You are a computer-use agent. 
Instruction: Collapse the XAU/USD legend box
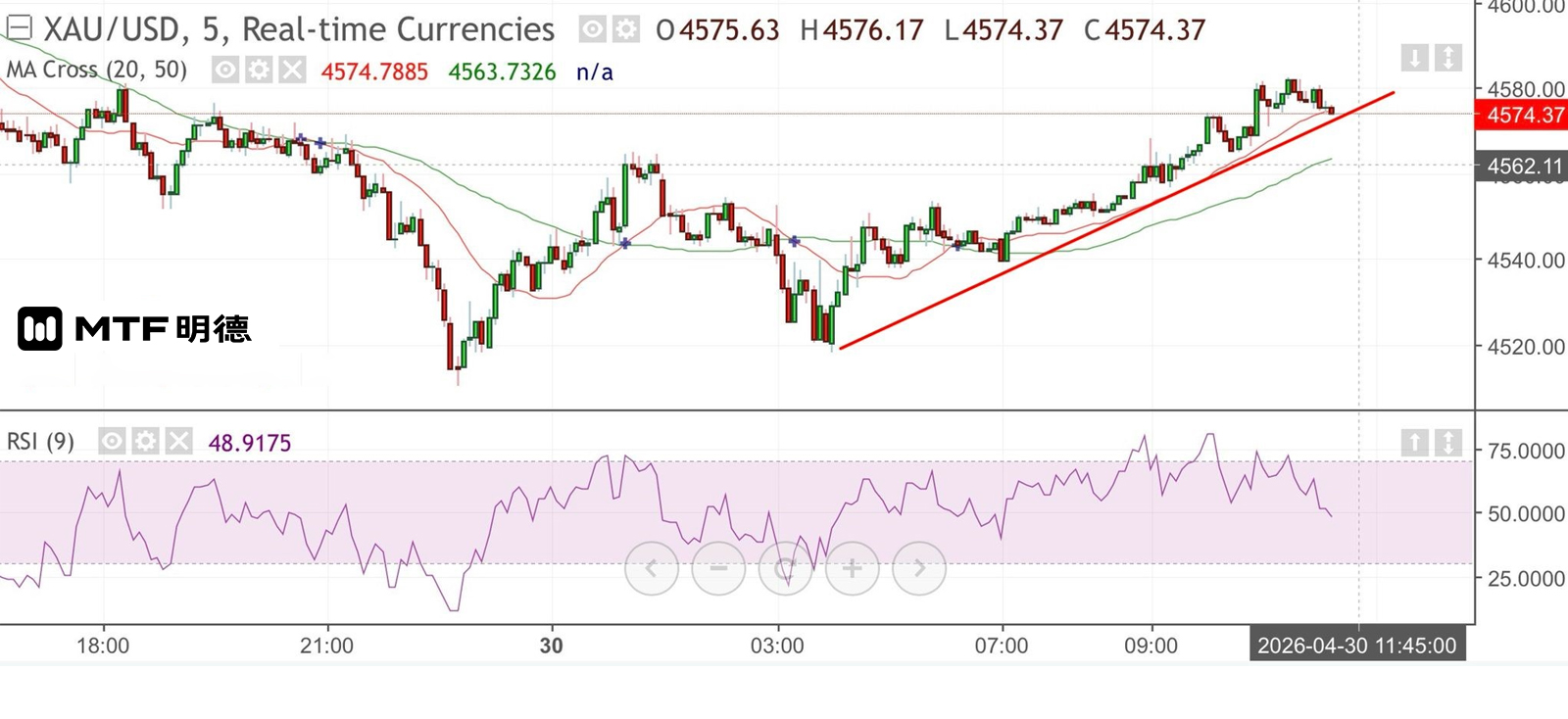pyautogui.click(x=19, y=28)
